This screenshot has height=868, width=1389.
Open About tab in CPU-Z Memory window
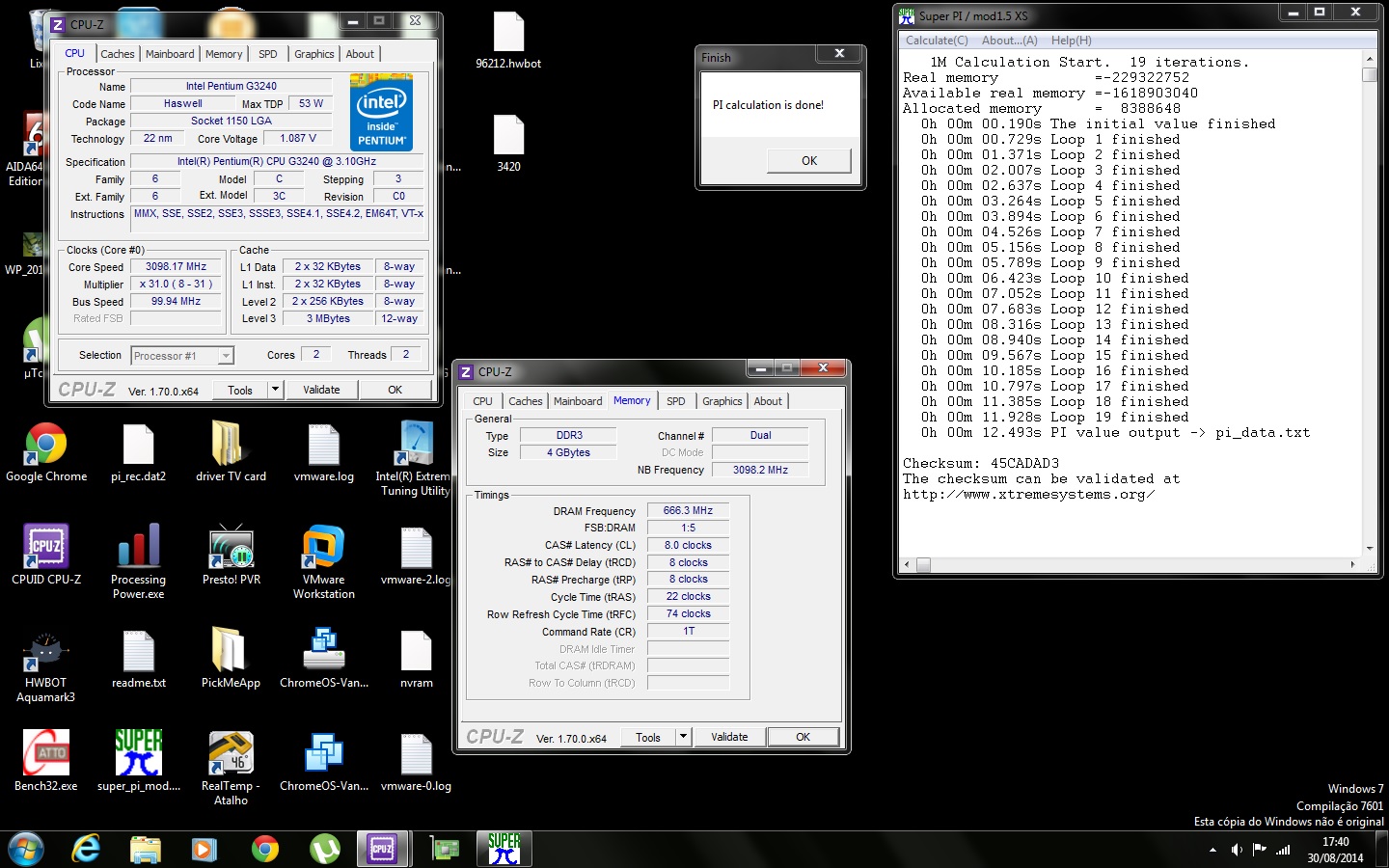[768, 401]
